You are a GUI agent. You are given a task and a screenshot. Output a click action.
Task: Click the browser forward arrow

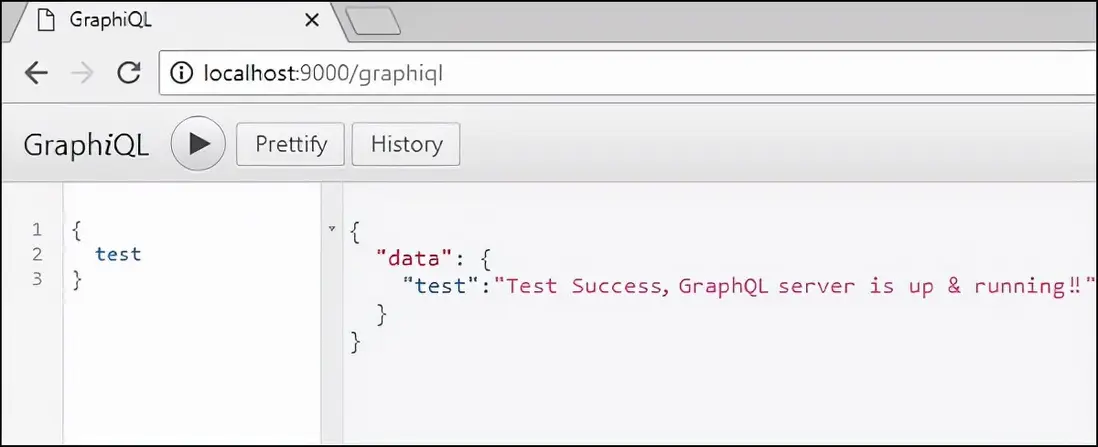83,73
